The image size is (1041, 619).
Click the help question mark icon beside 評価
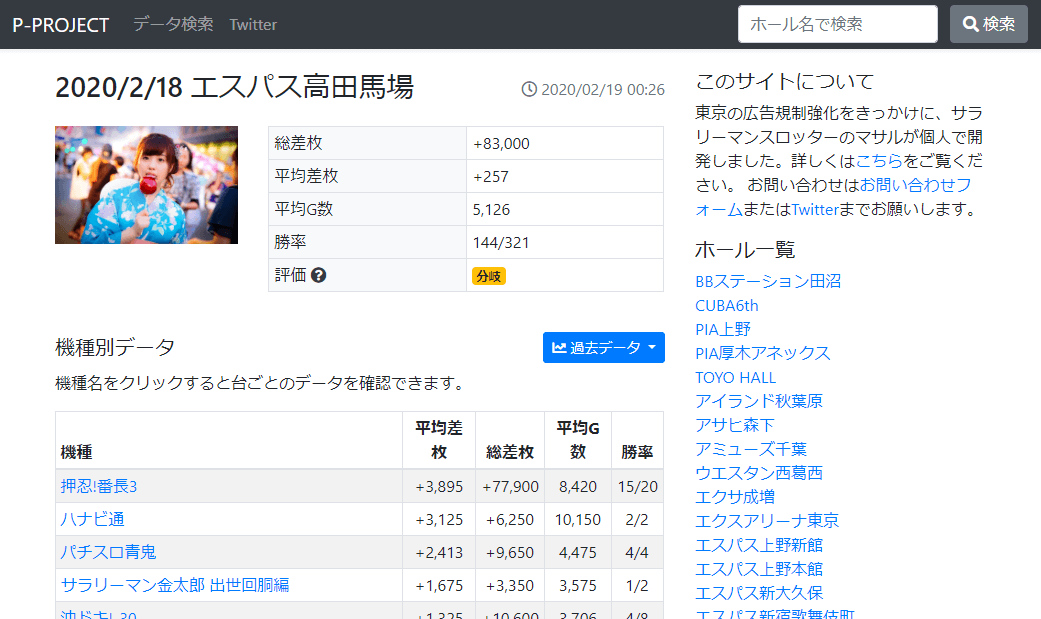(x=318, y=275)
